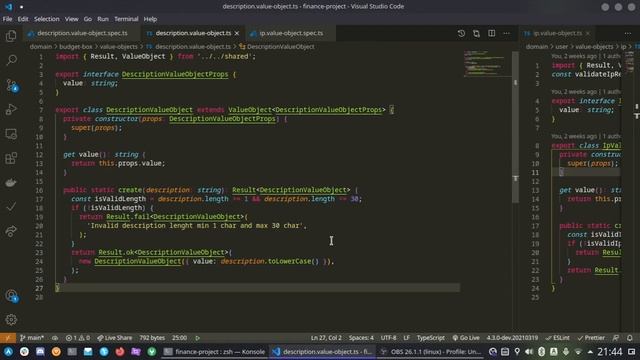The image size is (640, 360).
Task: Open the Docker view in activity bar
Action: pos(11,182)
